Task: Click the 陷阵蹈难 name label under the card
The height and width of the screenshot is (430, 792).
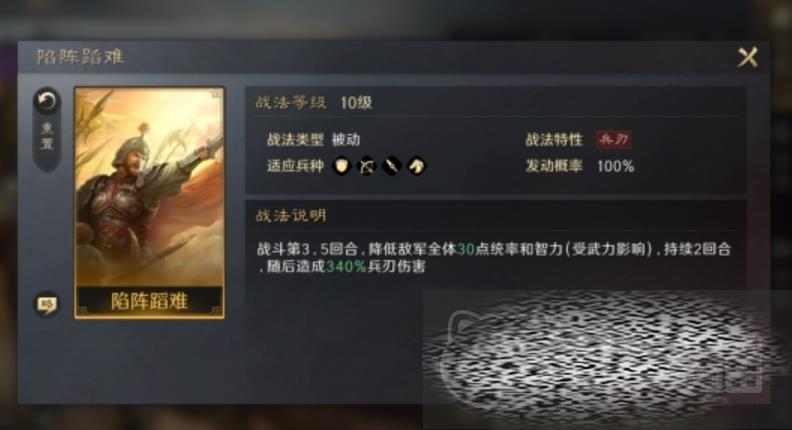Action: 149,302
